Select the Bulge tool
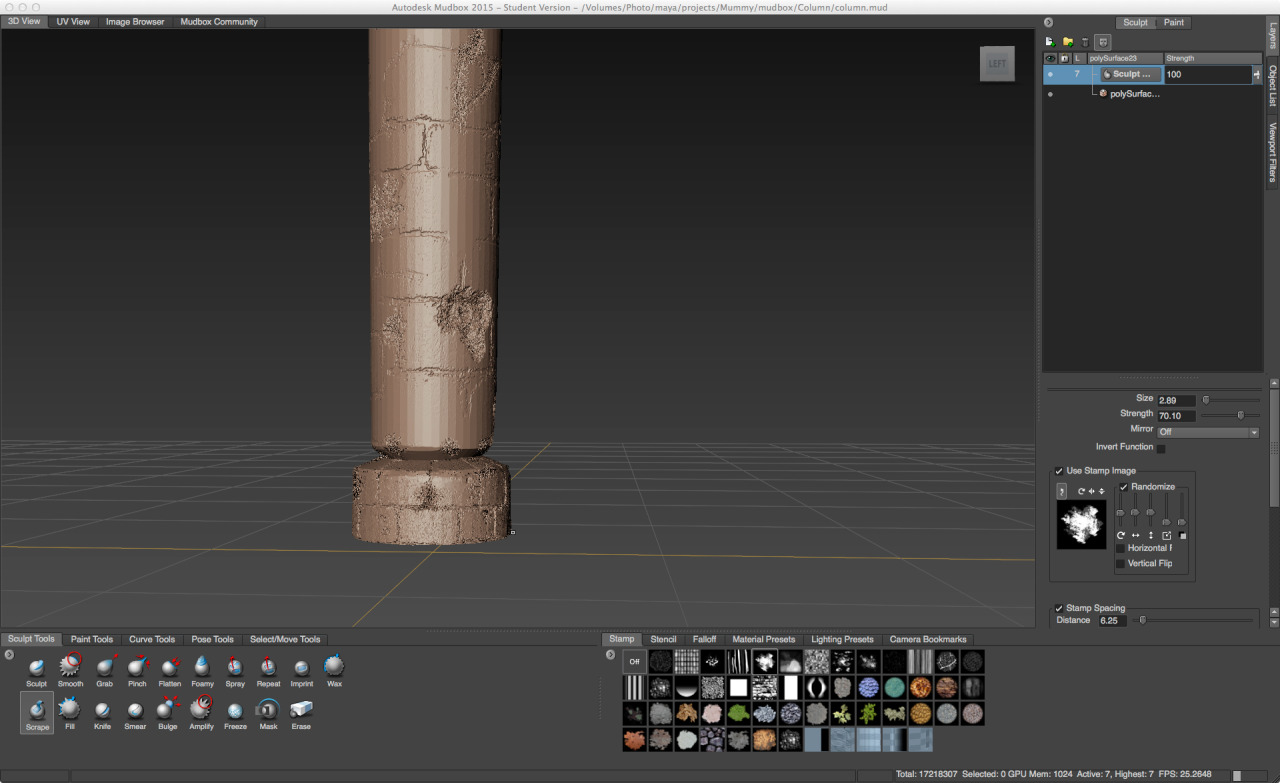This screenshot has width=1280, height=783. (x=168, y=713)
